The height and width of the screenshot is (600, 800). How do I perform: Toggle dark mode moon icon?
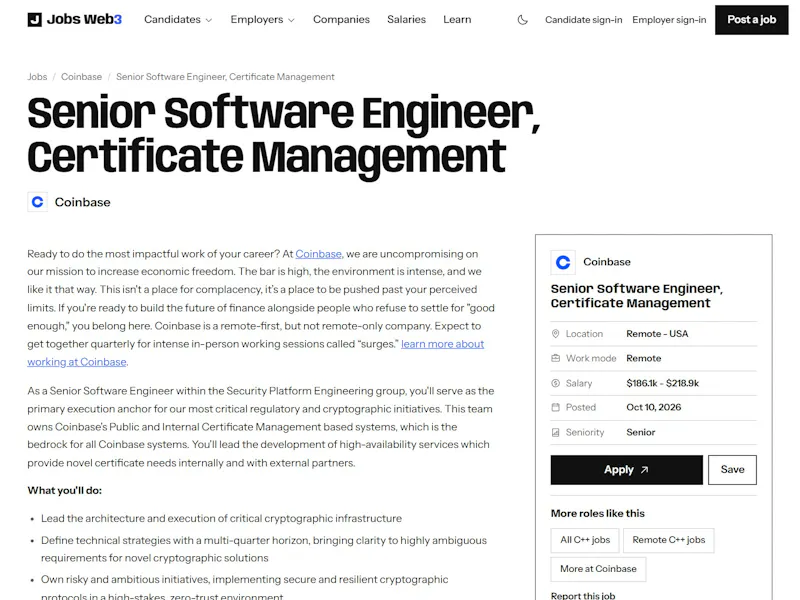click(522, 20)
